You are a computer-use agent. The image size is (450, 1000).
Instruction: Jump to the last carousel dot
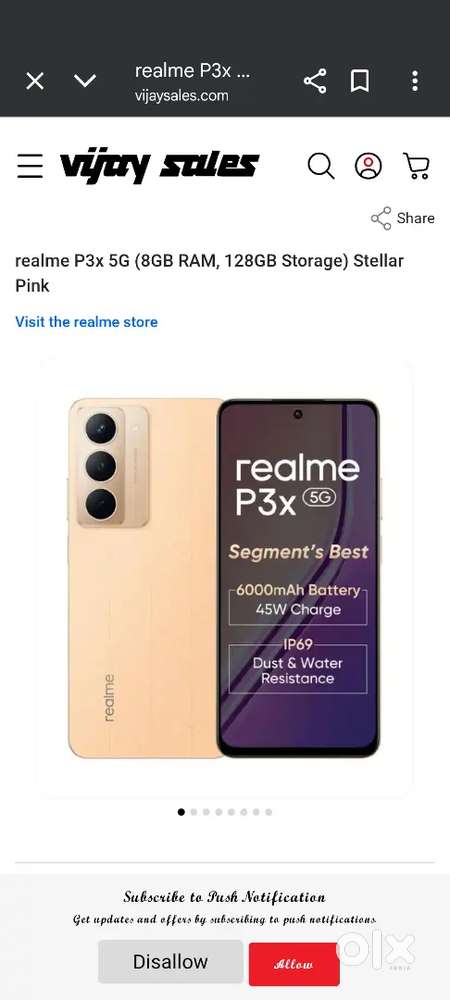[x=268, y=812]
